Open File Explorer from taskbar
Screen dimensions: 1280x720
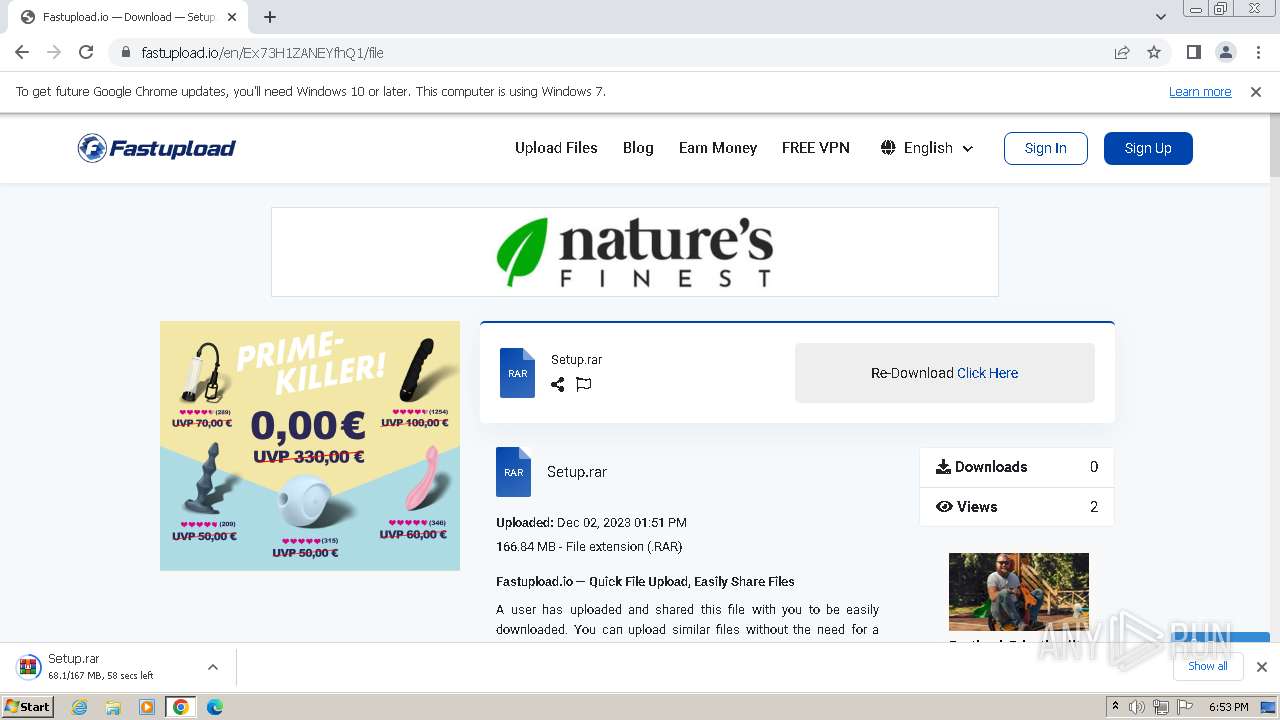coord(113,707)
